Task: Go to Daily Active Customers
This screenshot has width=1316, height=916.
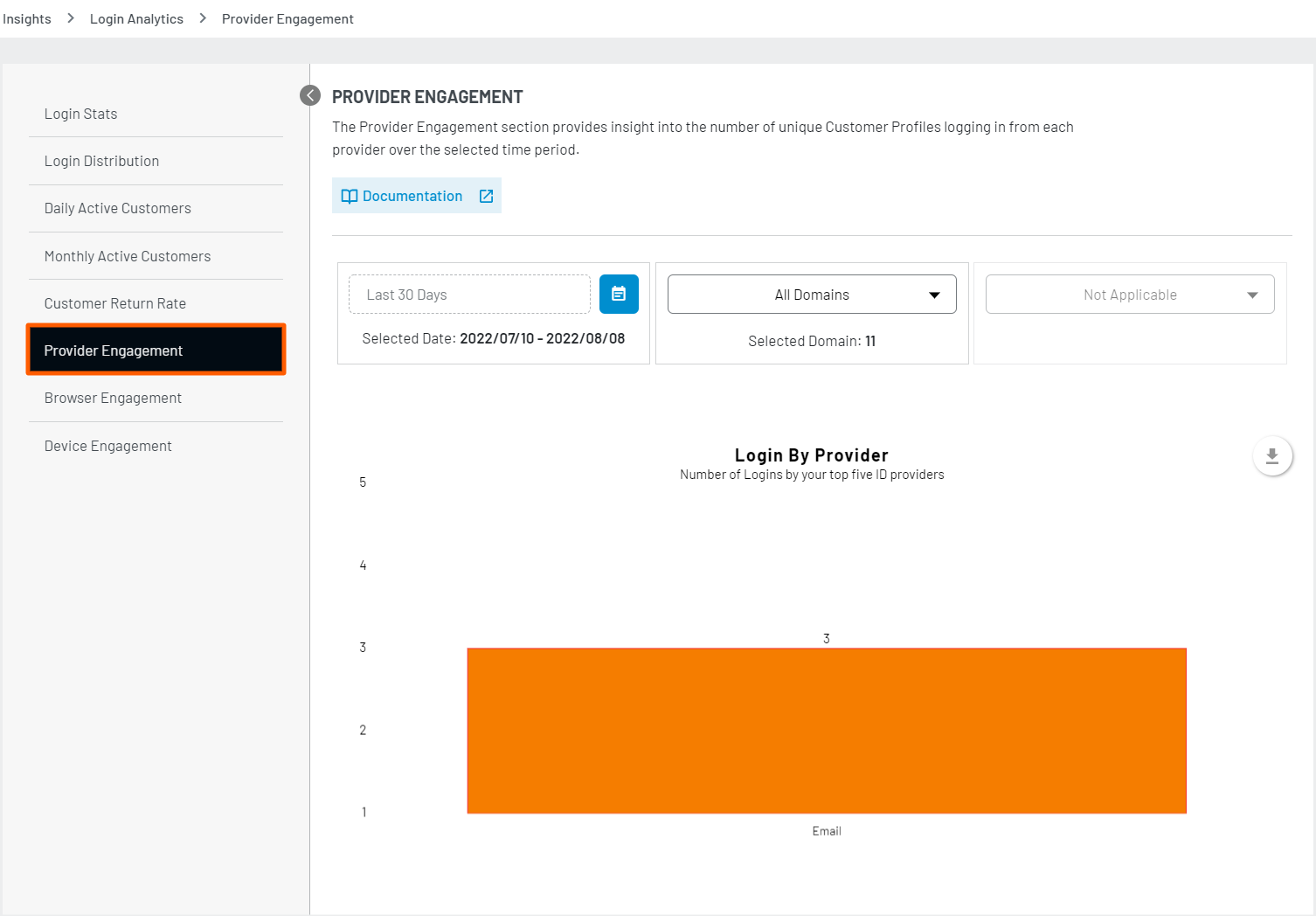Action: (117, 208)
